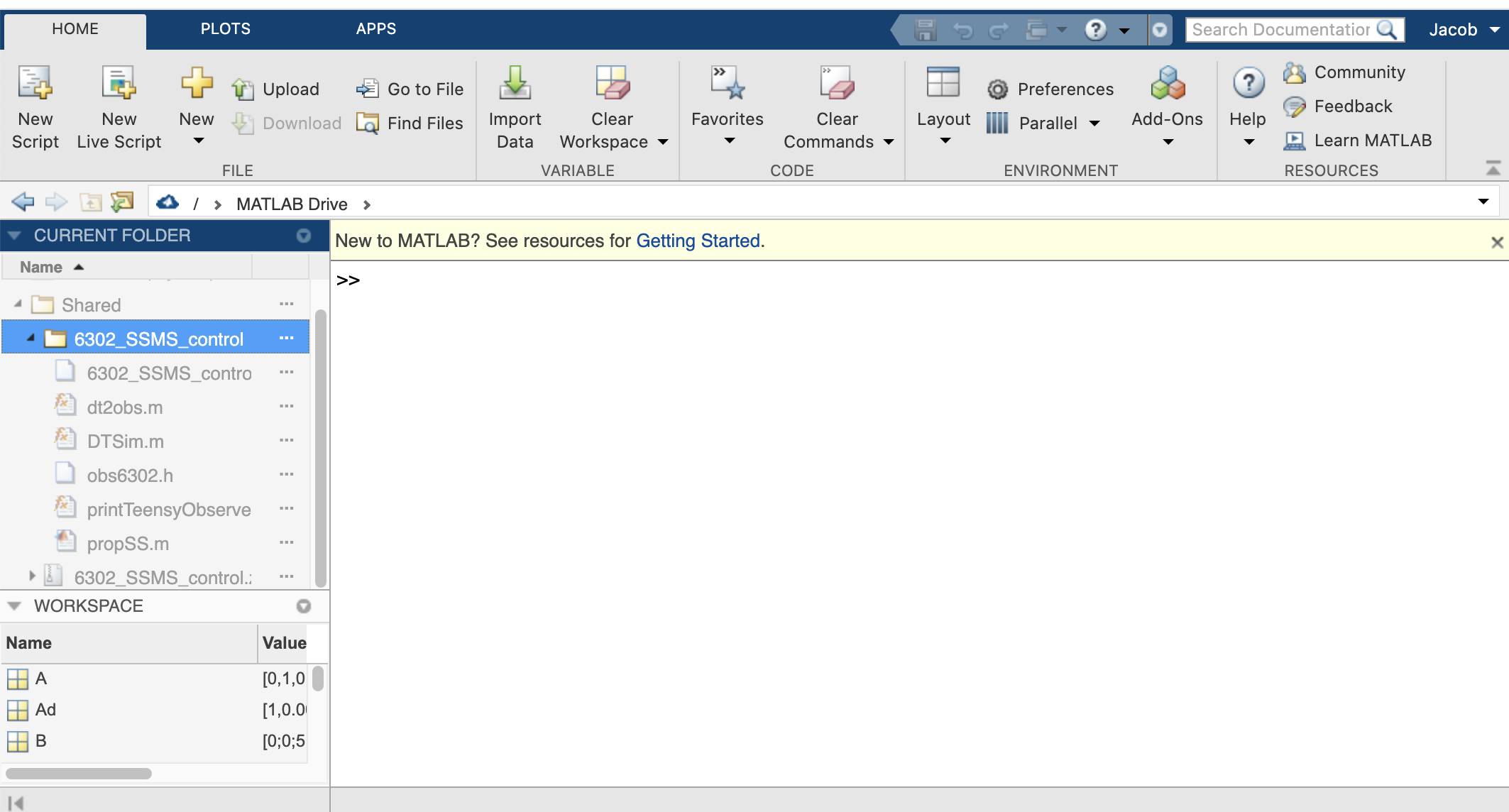Open the New file plus menu
The image size is (1509, 812).
point(197,107)
